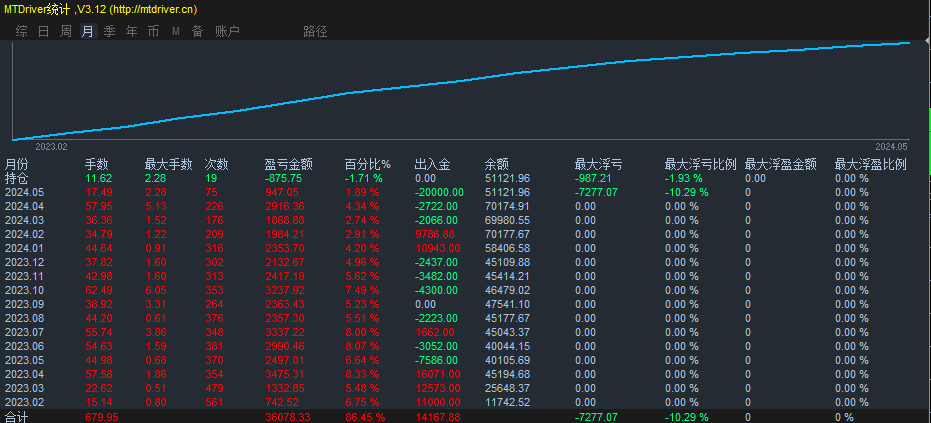The width and height of the screenshot is (931, 423).
Task: Open the 备 notes tab
Action: 198,31
